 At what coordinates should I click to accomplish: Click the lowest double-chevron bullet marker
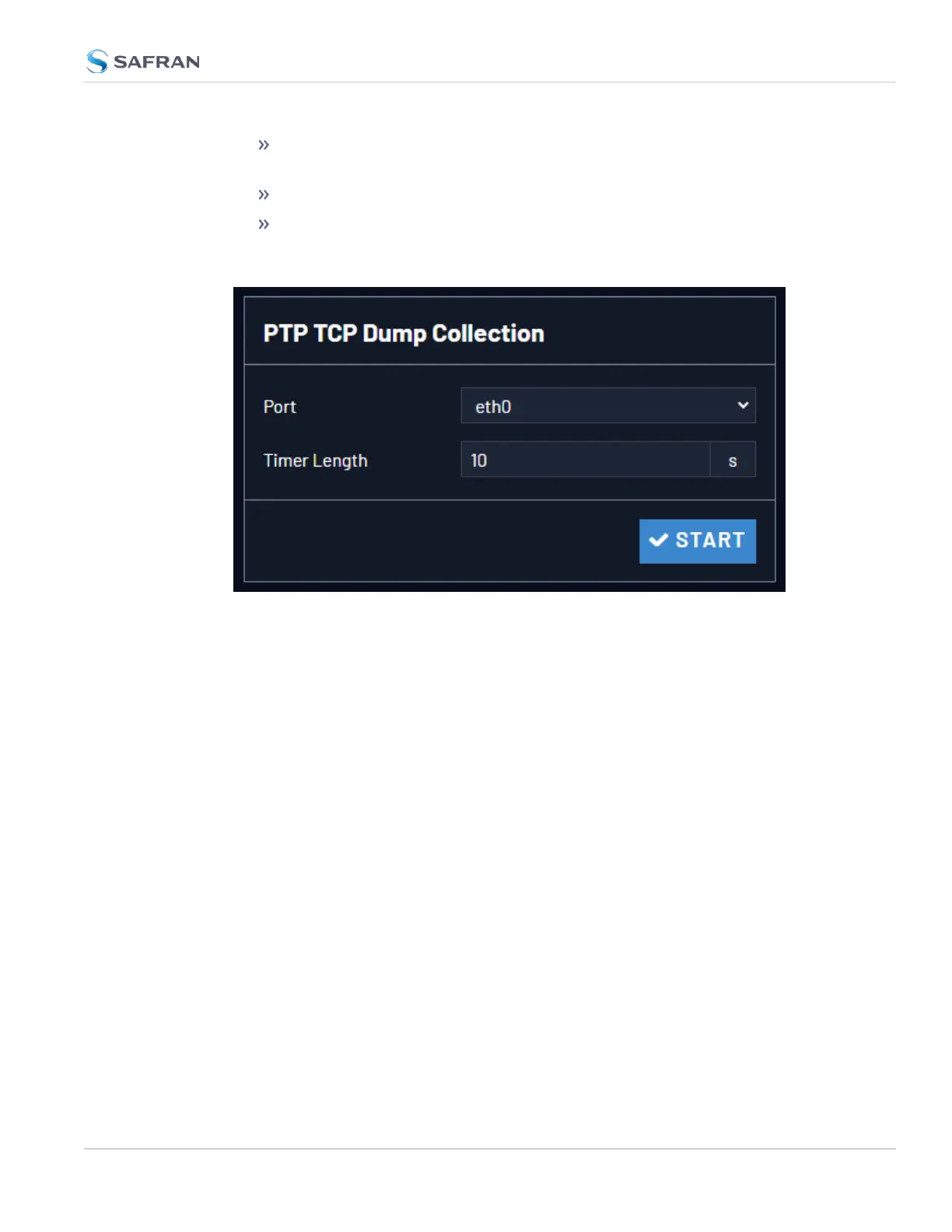point(264,224)
